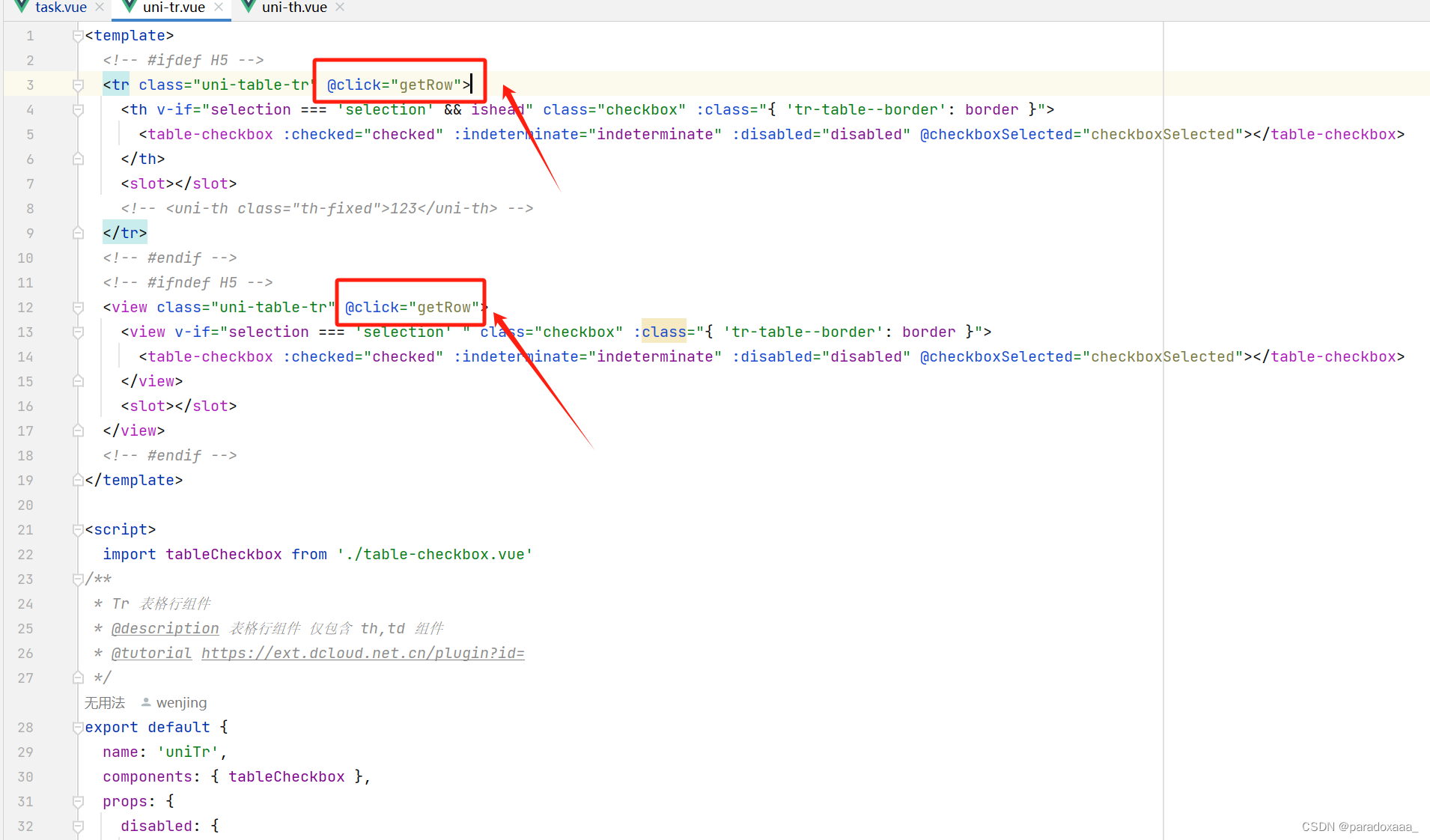Click './table-checkbox.vue' import path
The width and height of the screenshot is (1430, 840).
(x=435, y=555)
